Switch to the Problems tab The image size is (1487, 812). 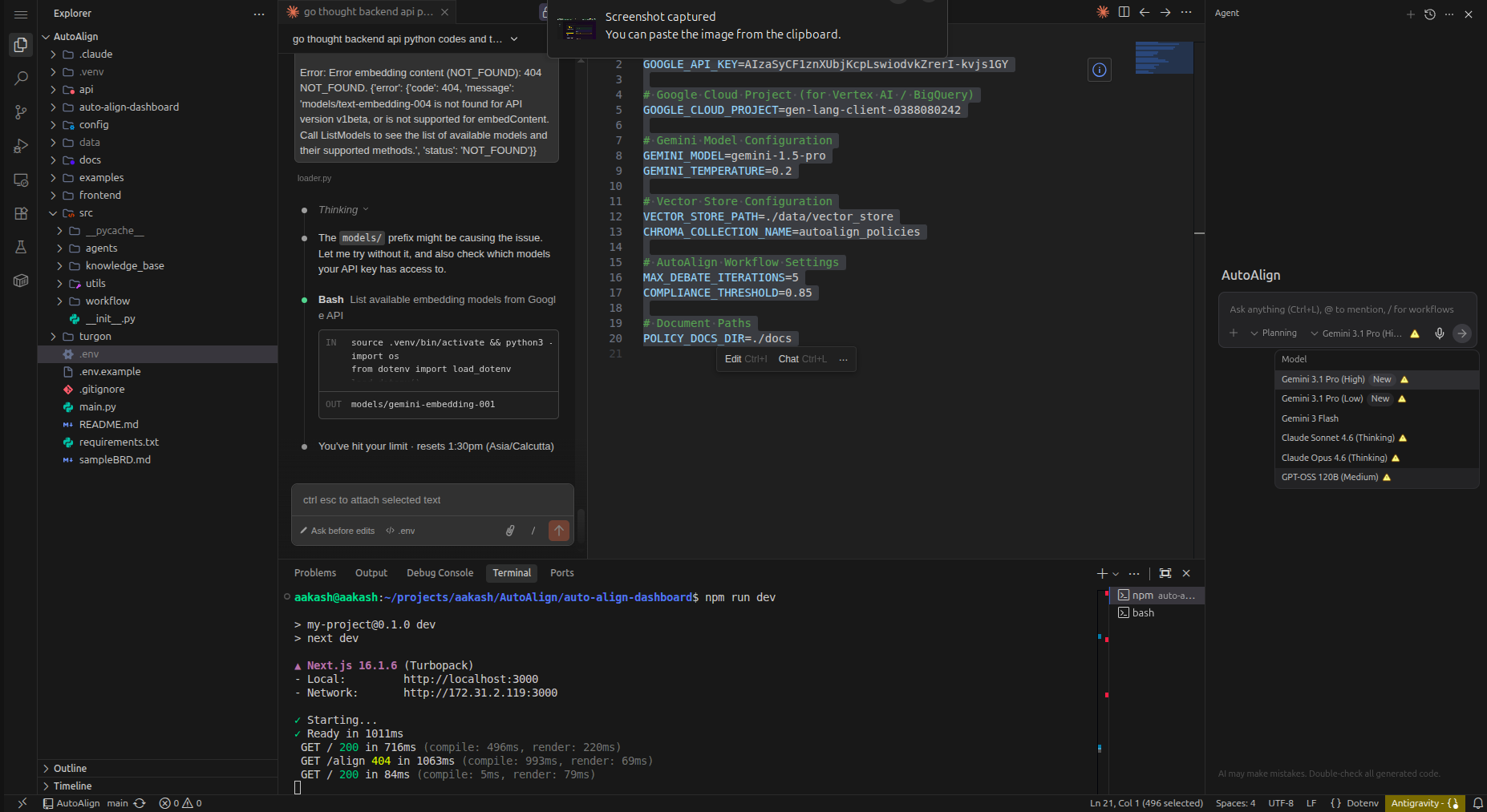click(x=314, y=573)
